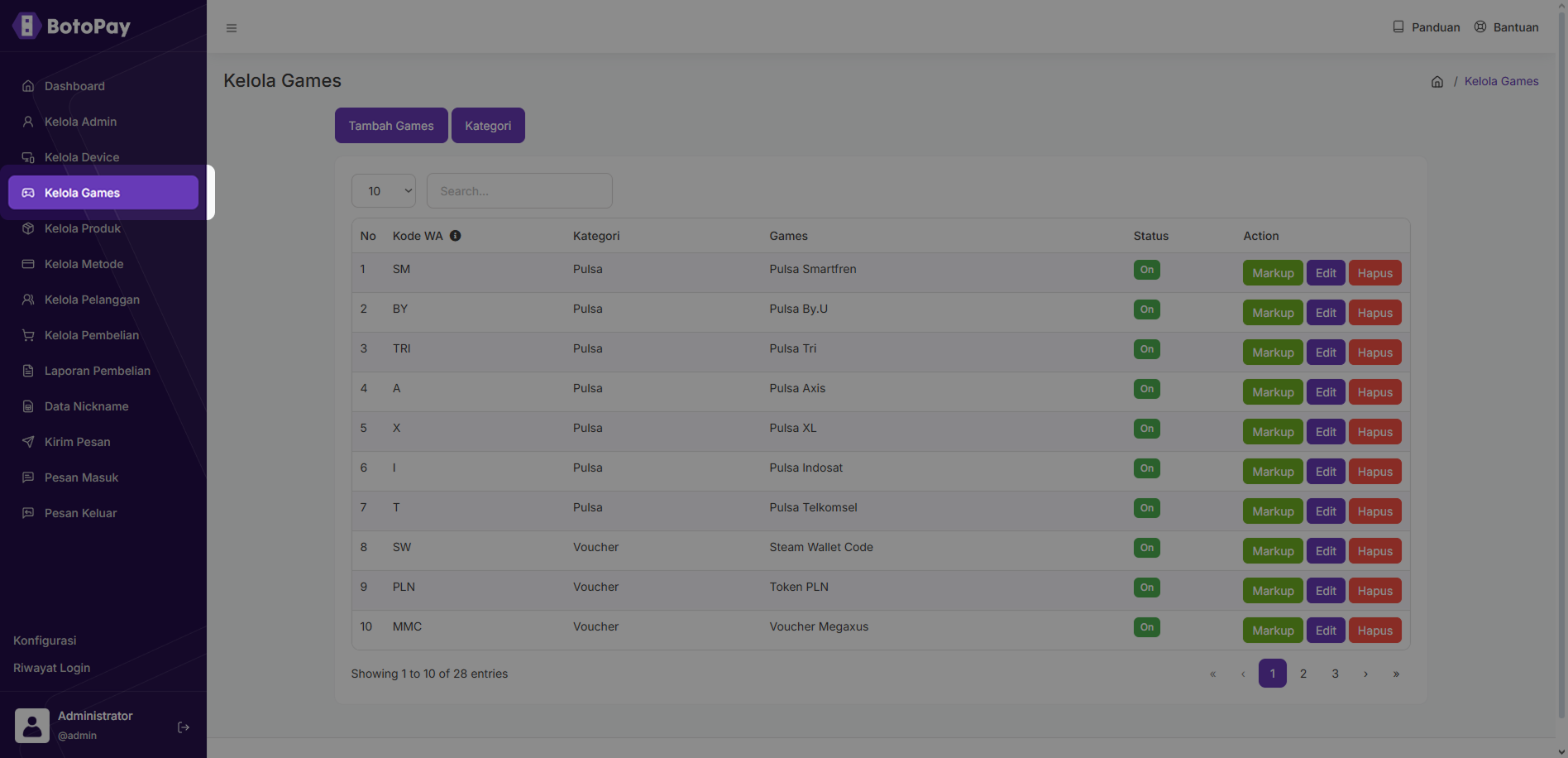Click Hapus for Pulsa Telkomsel row
1568x758 pixels.
(x=1374, y=511)
